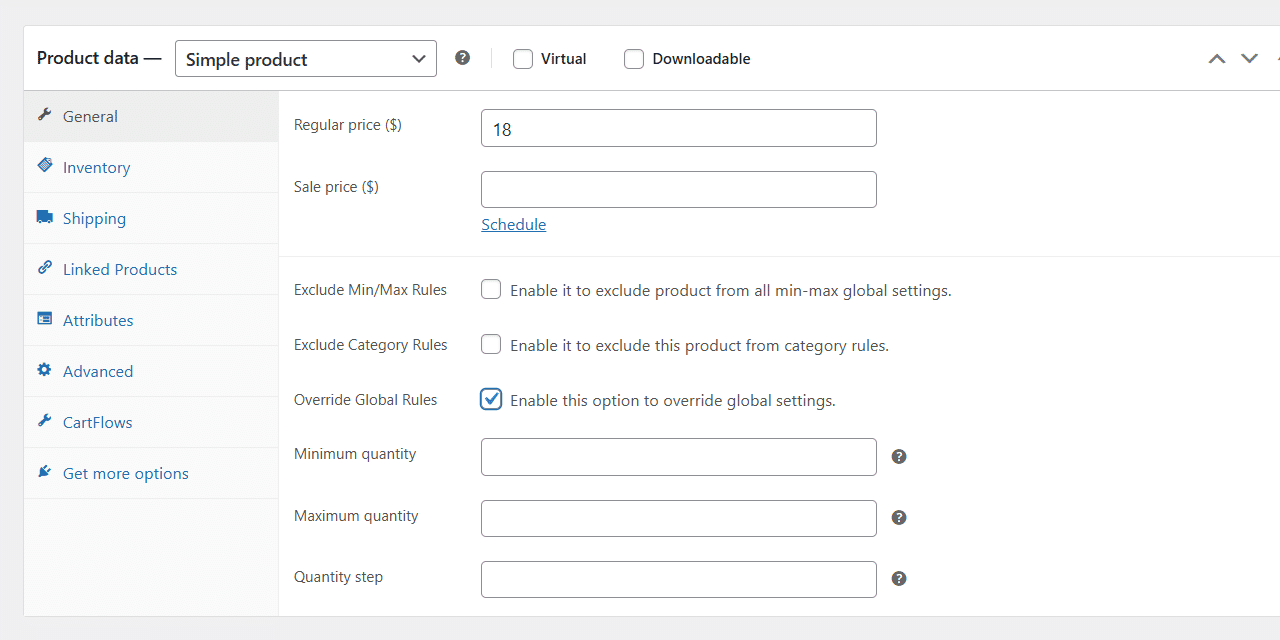Open the CartFlows tab
The width and height of the screenshot is (1280, 640).
[x=151, y=422]
